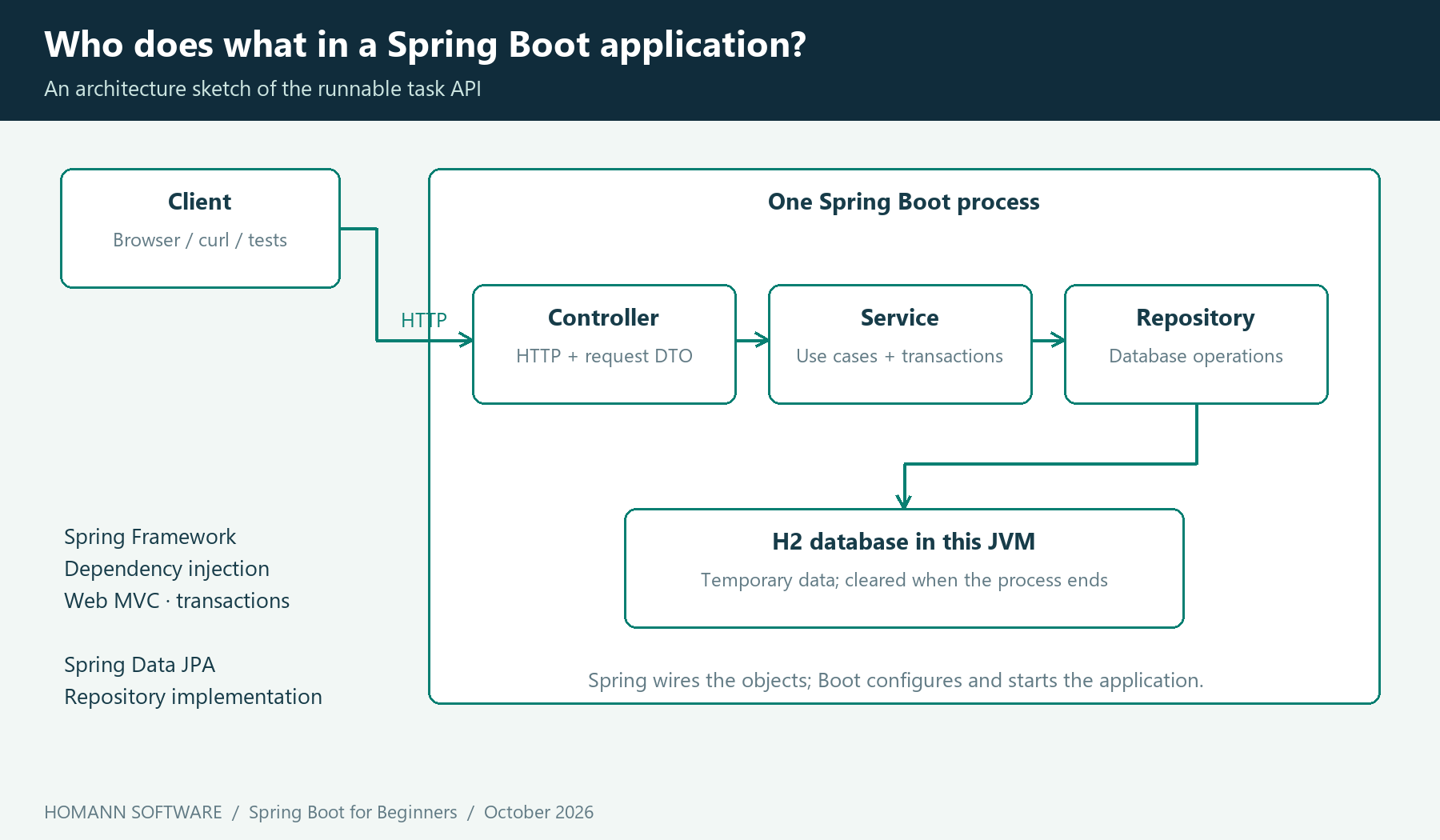Screen dimensions: 1440x840
Task: Select the 'HTTP + request DTO' text
Action: point(604,356)
